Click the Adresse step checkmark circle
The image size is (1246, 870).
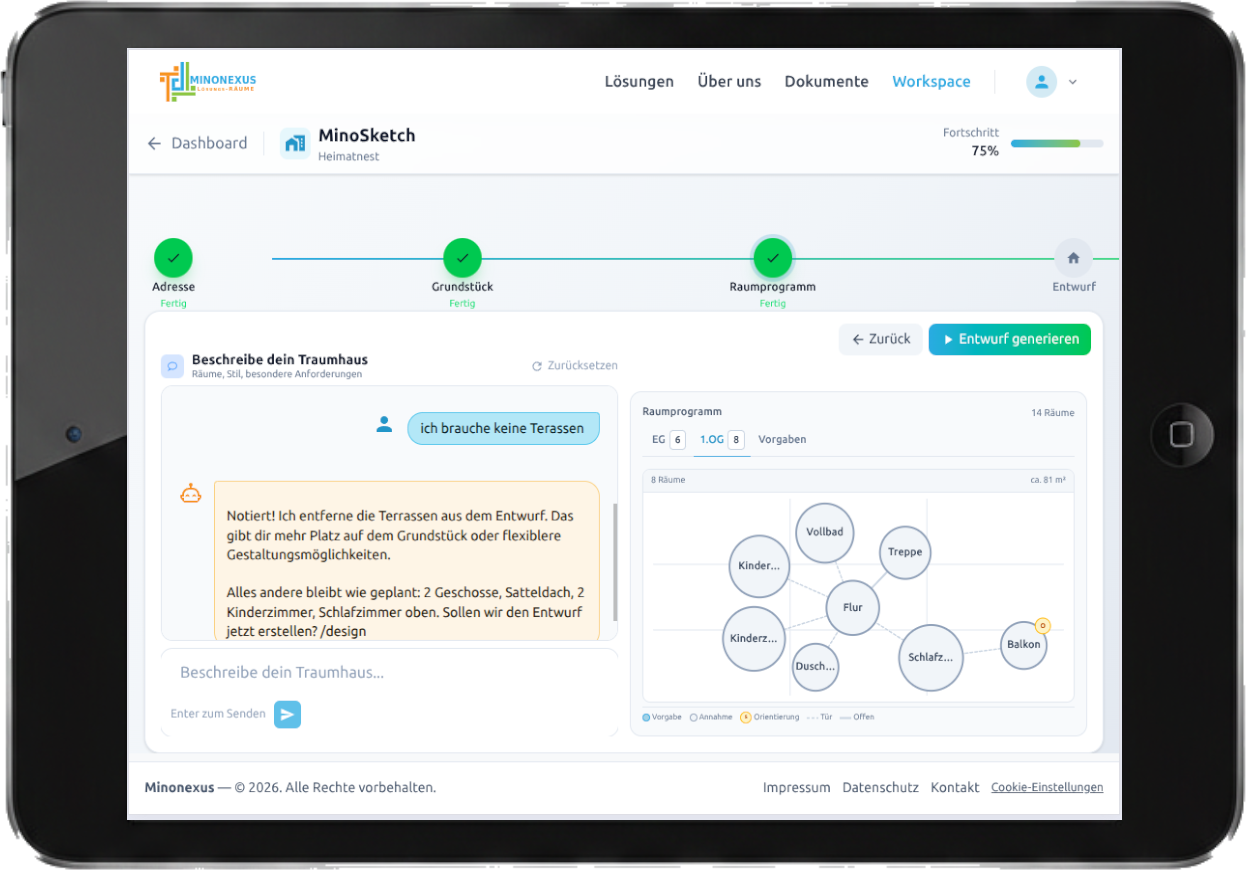(x=173, y=258)
